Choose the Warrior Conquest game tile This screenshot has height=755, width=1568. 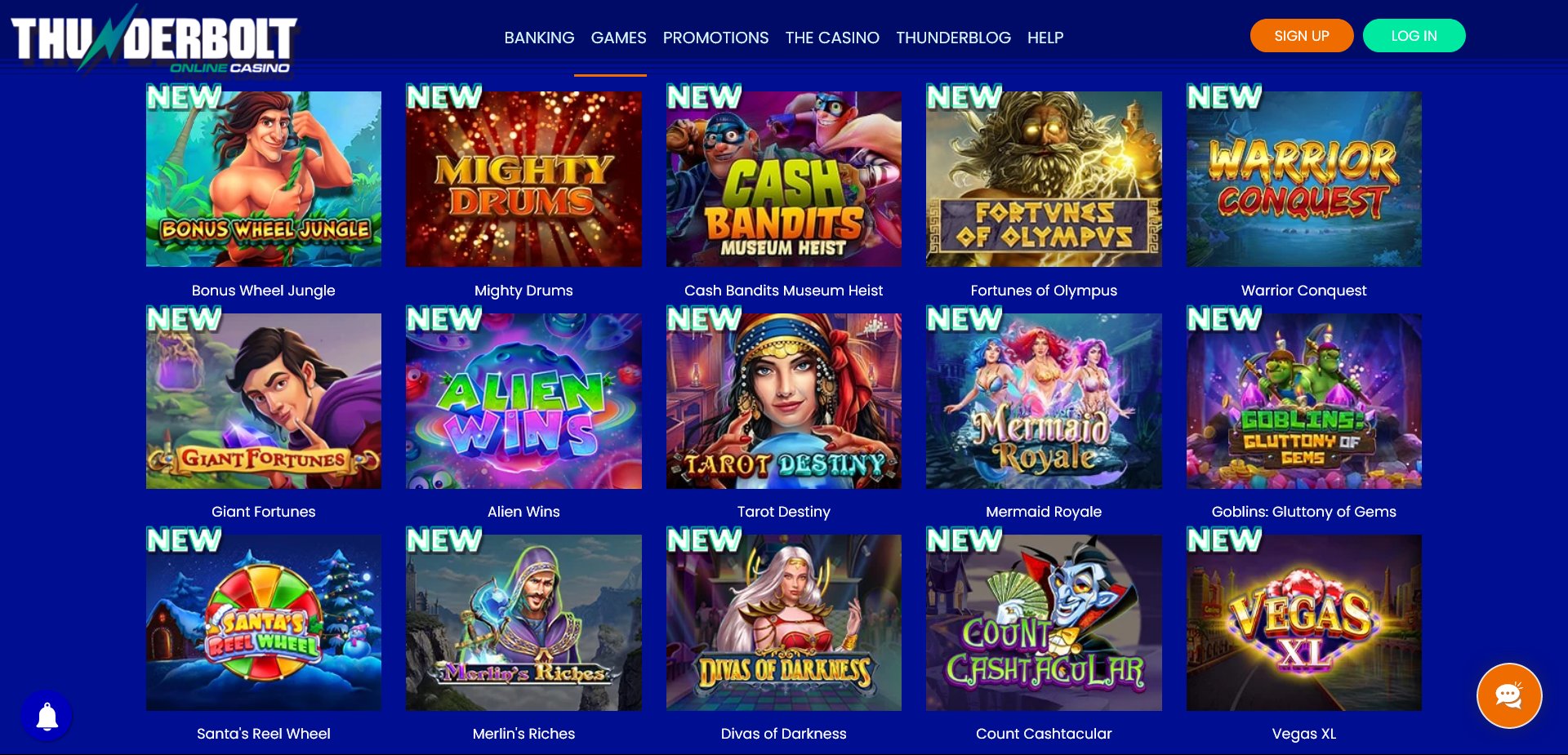[x=1304, y=179]
